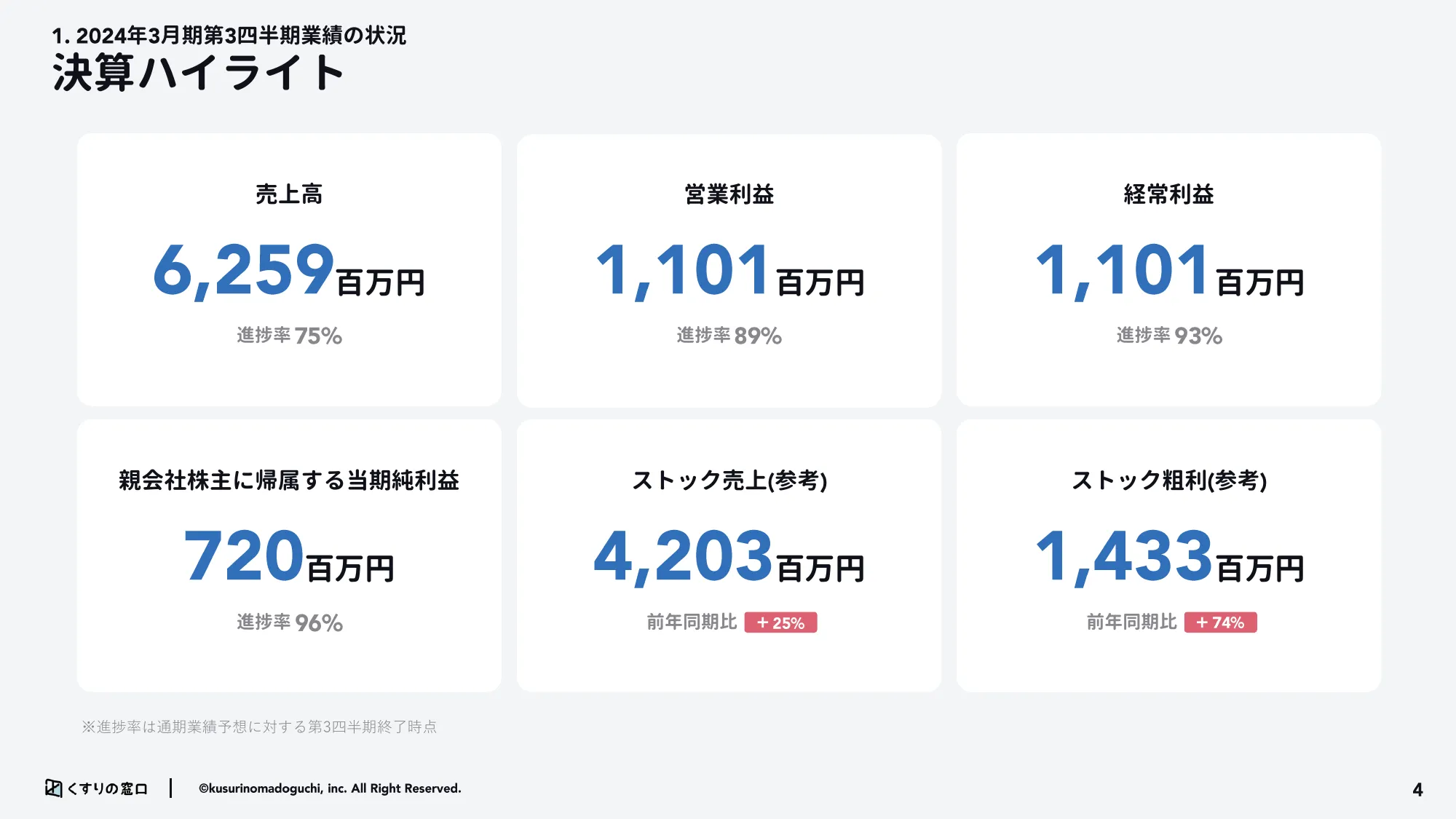Click the red +74% badge
The image size is (1456, 819).
tap(1220, 622)
